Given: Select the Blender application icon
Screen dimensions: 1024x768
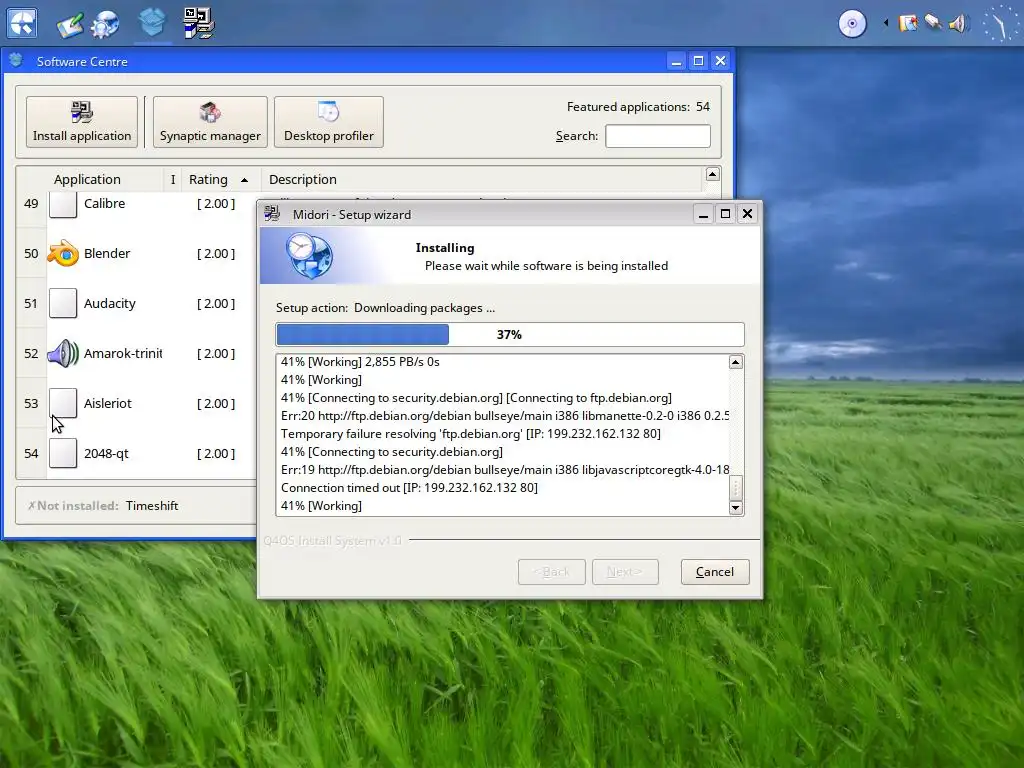Looking at the screenshot, I should [x=63, y=253].
